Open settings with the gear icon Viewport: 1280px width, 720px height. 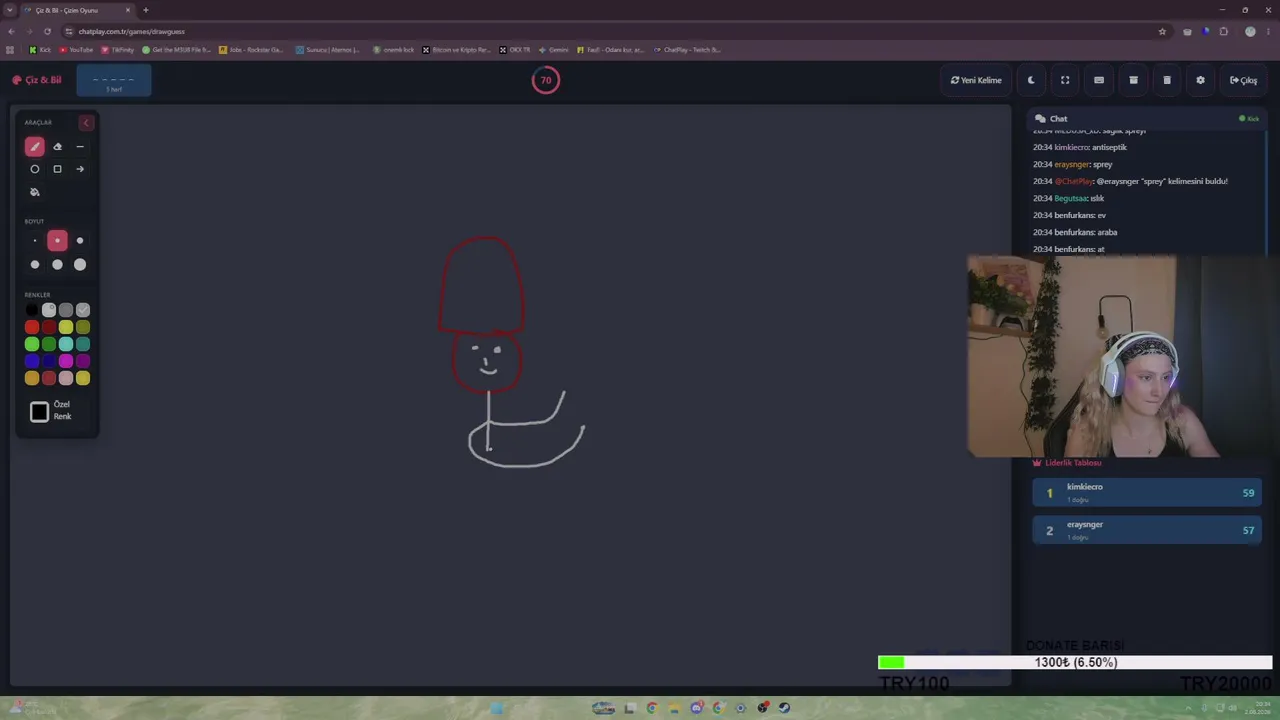tap(1200, 80)
